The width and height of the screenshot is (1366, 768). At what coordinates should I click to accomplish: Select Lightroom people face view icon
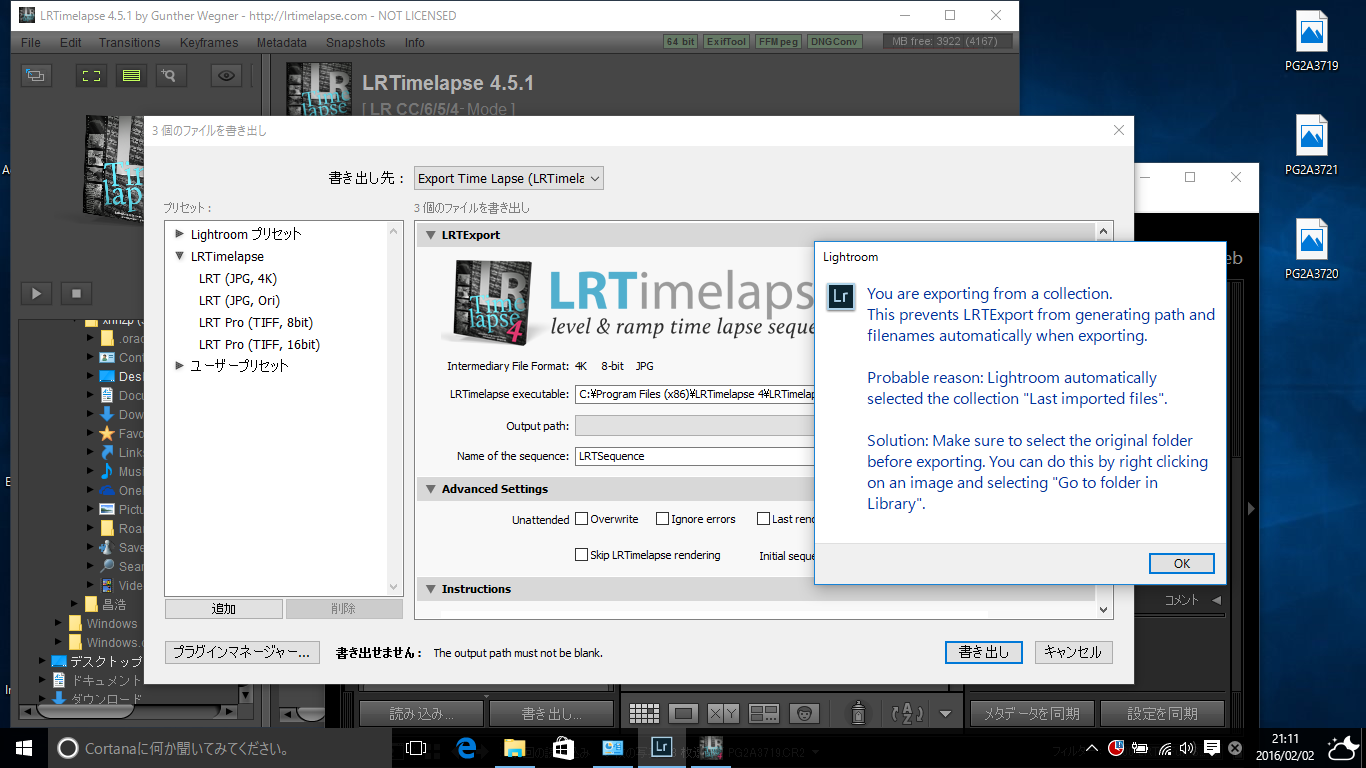pyautogui.click(x=804, y=714)
